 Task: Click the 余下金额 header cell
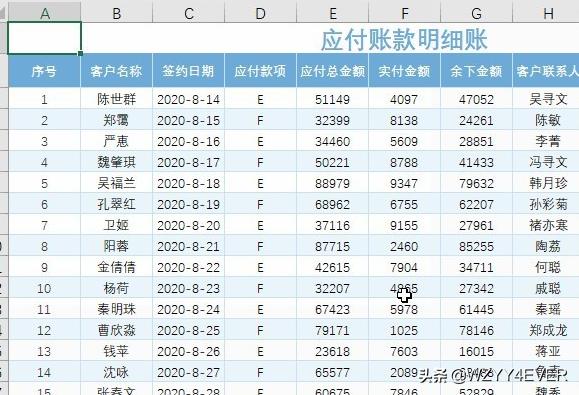click(x=476, y=71)
